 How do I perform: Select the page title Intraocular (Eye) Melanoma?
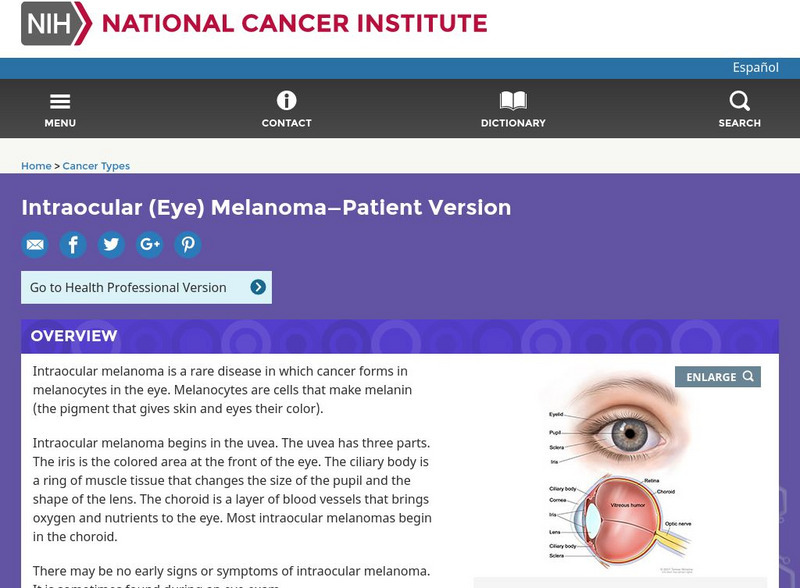point(266,207)
